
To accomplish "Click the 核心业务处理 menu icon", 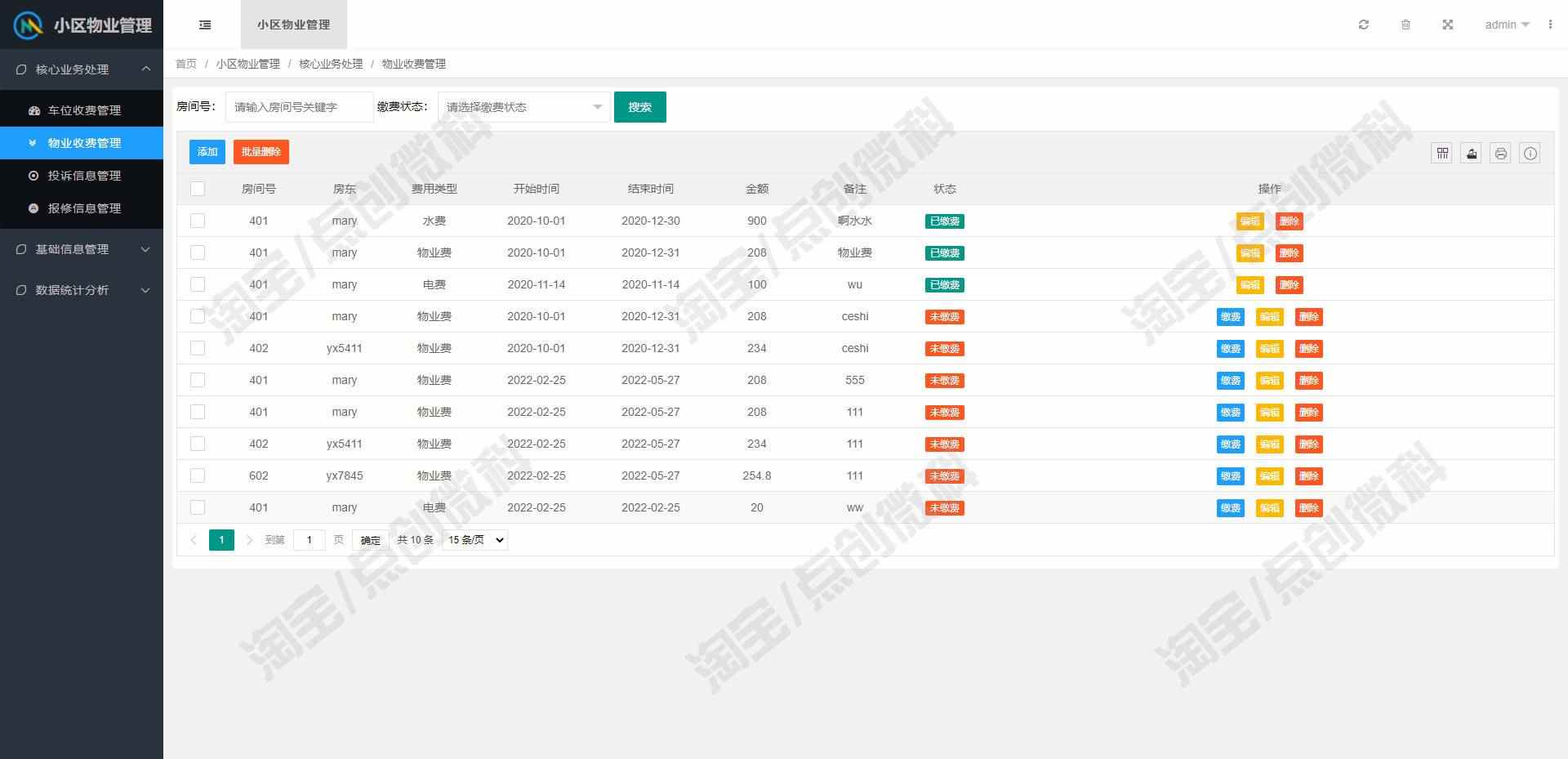I will pyautogui.click(x=21, y=69).
